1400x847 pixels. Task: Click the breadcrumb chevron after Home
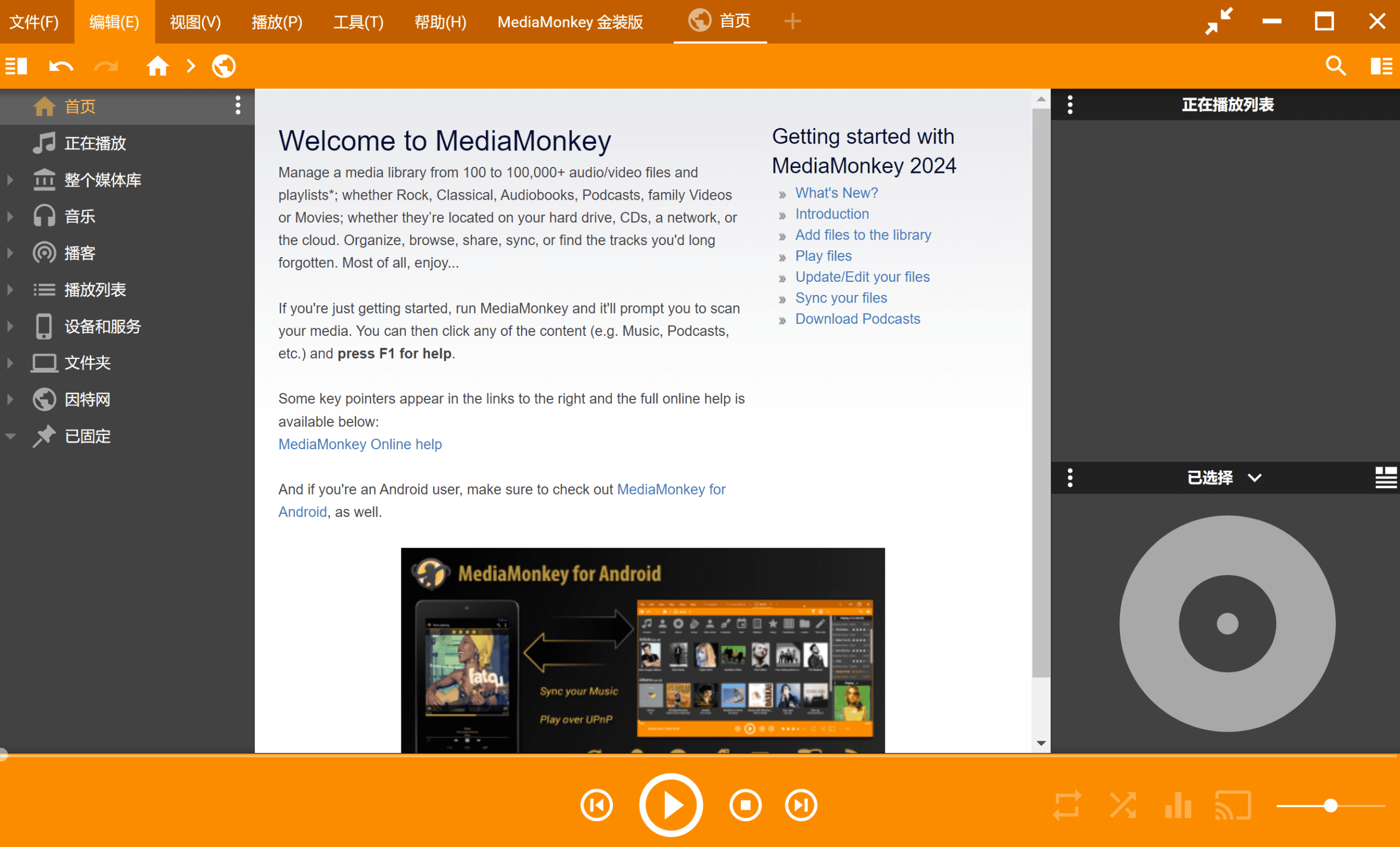pos(191,67)
